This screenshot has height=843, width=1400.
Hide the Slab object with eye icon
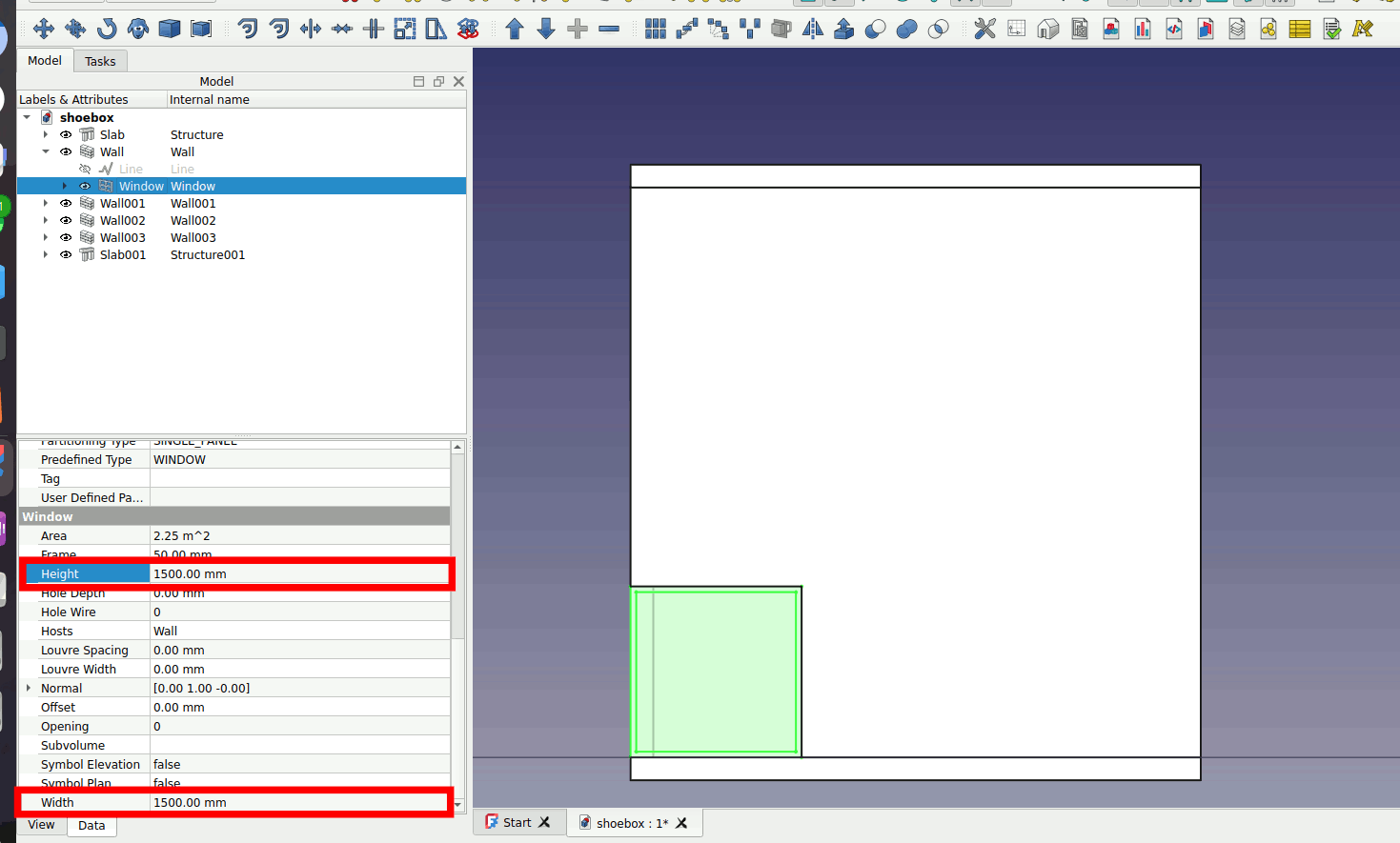click(x=66, y=135)
